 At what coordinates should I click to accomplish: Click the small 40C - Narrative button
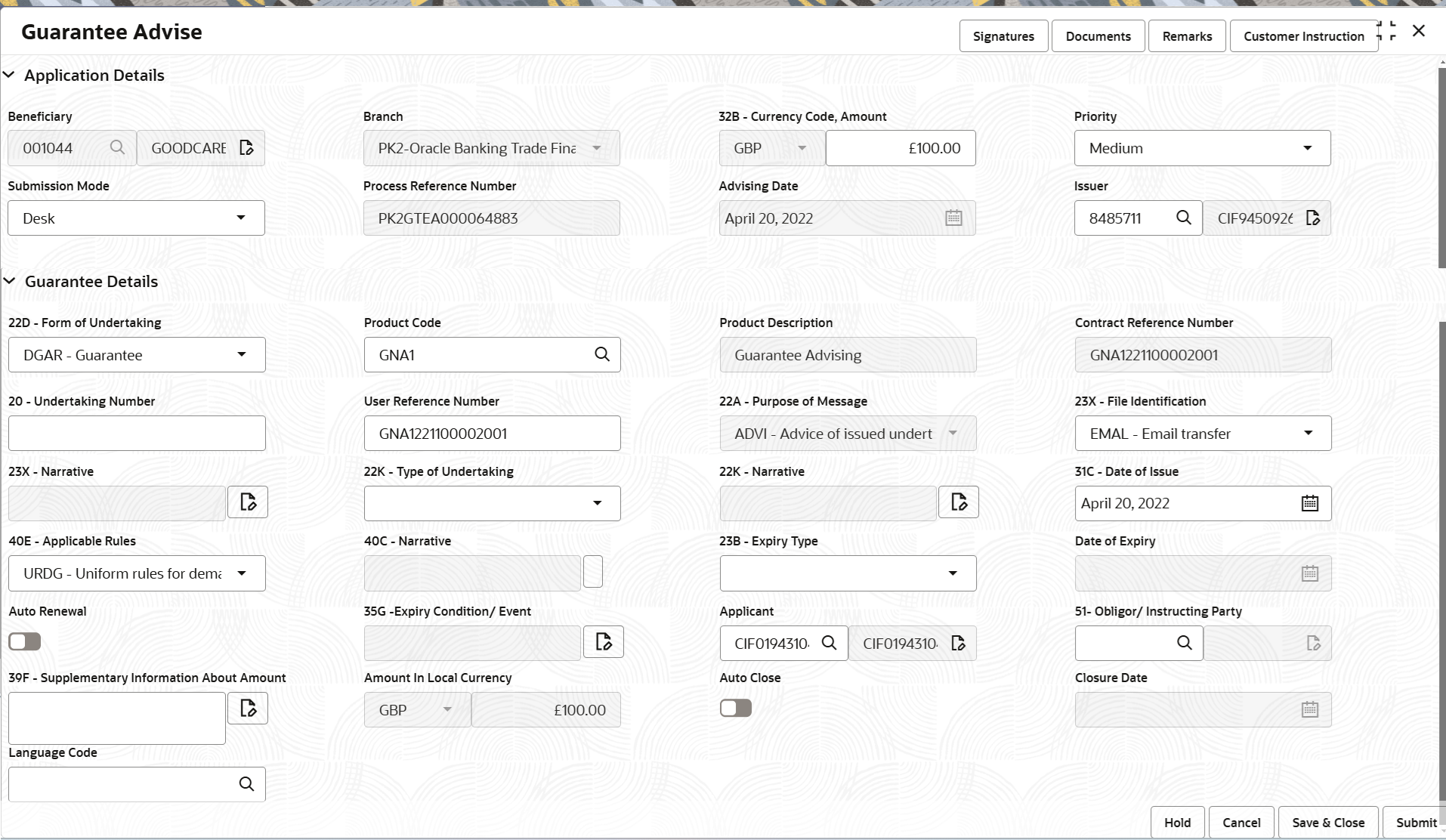[593, 572]
